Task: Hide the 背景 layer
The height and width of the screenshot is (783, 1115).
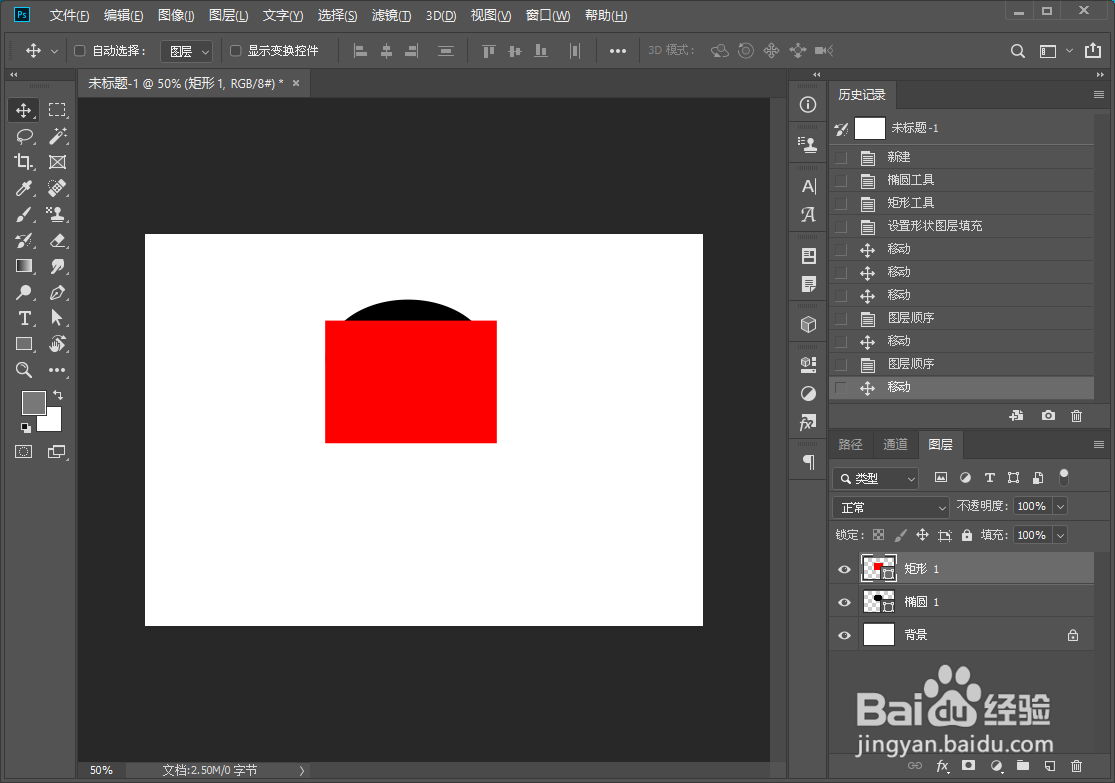Action: click(844, 635)
